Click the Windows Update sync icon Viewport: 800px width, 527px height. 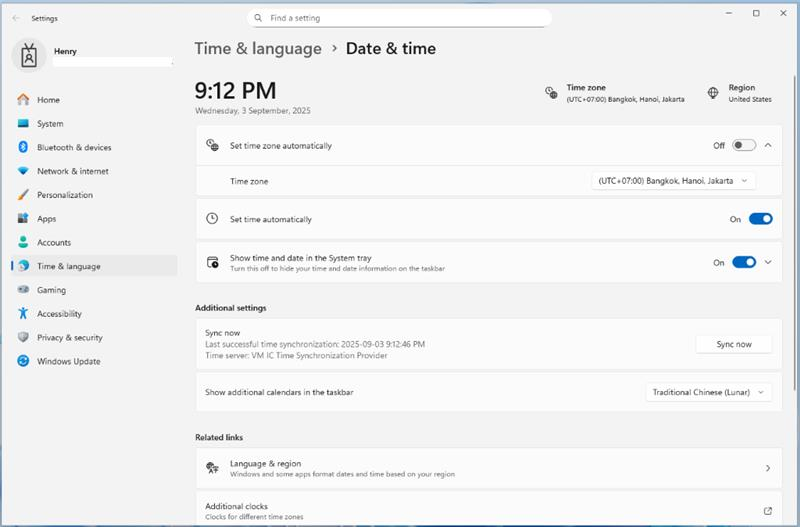tap(23, 361)
